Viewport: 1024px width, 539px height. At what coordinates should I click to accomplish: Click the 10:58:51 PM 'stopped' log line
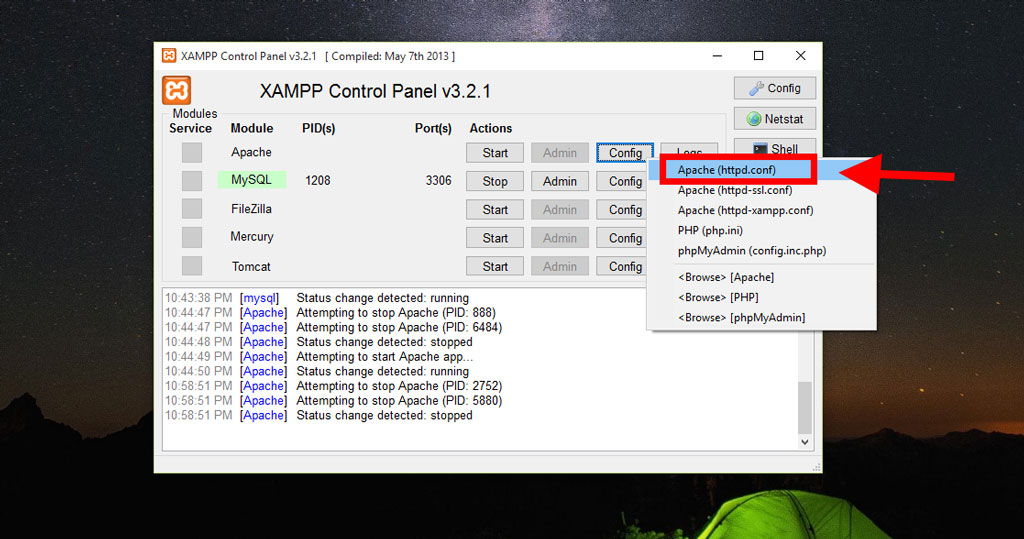click(x=384, y=416)
